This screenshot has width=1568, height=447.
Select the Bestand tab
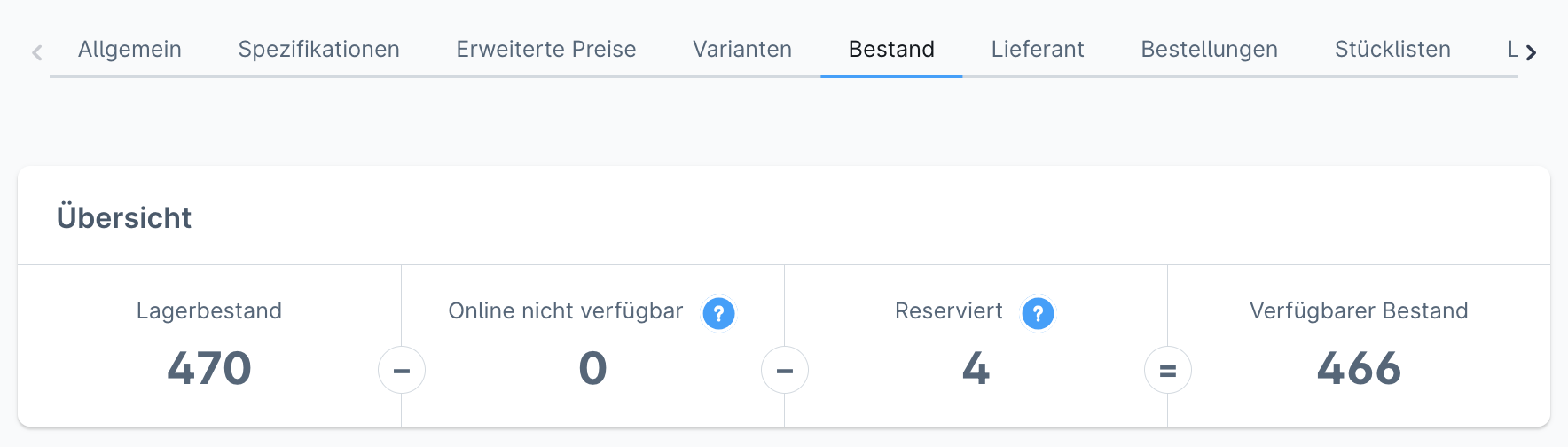(891, 49)
